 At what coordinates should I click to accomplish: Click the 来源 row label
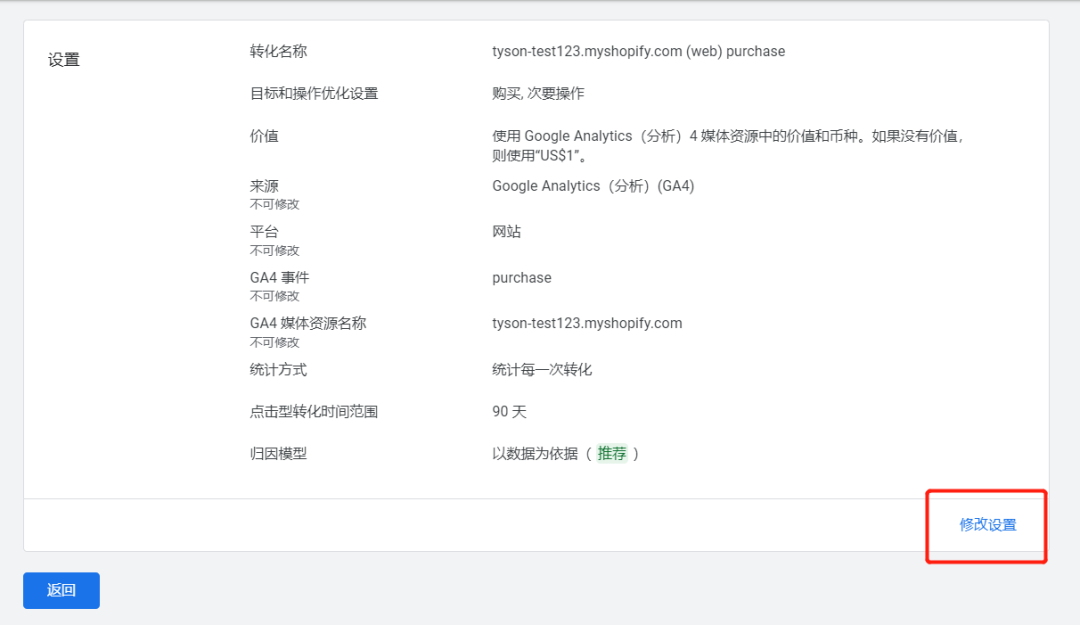pyautogui.click(x=264, y=186)
